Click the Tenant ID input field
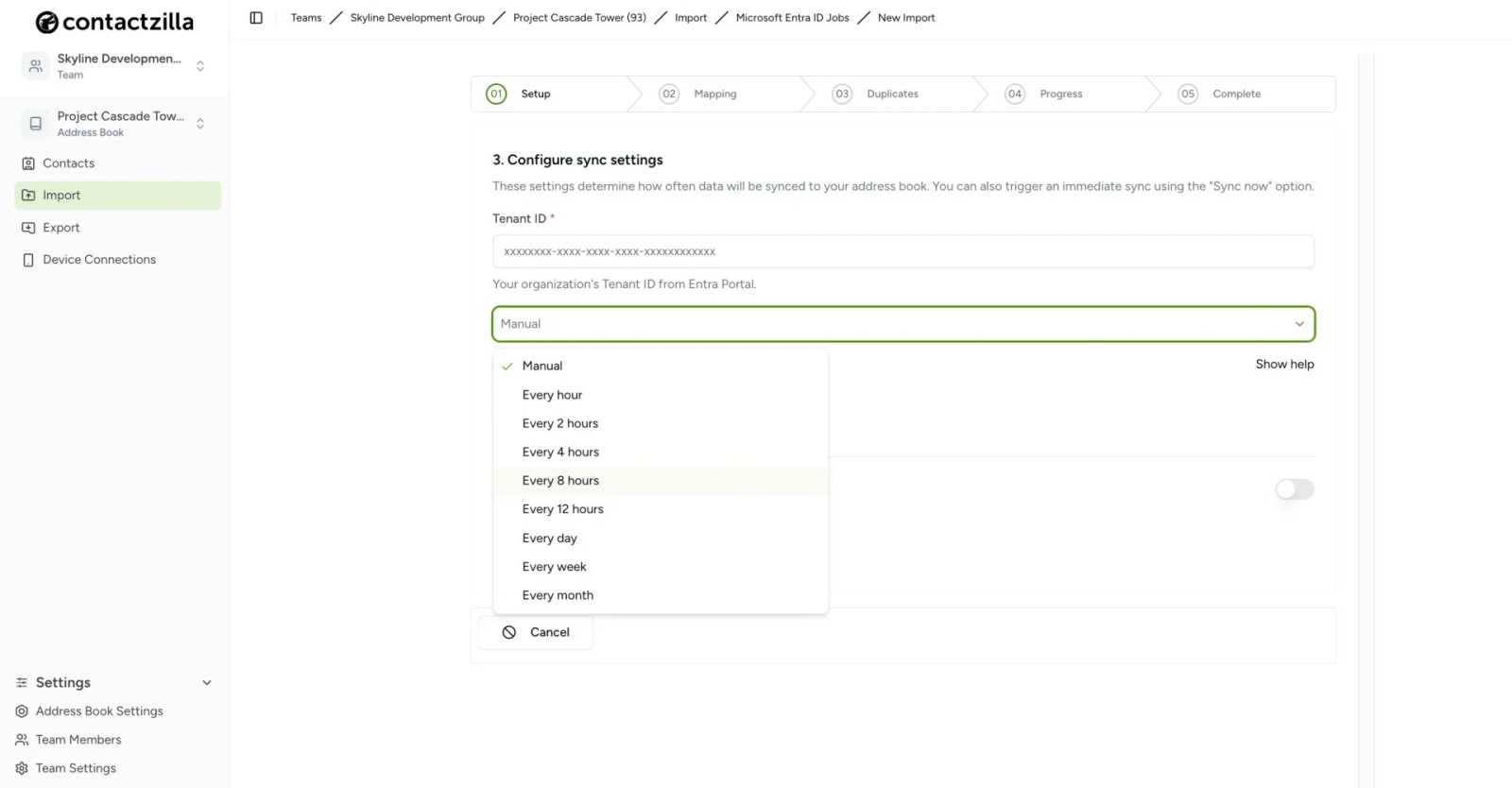The image size is (1512, 788). tap(902, 251)
